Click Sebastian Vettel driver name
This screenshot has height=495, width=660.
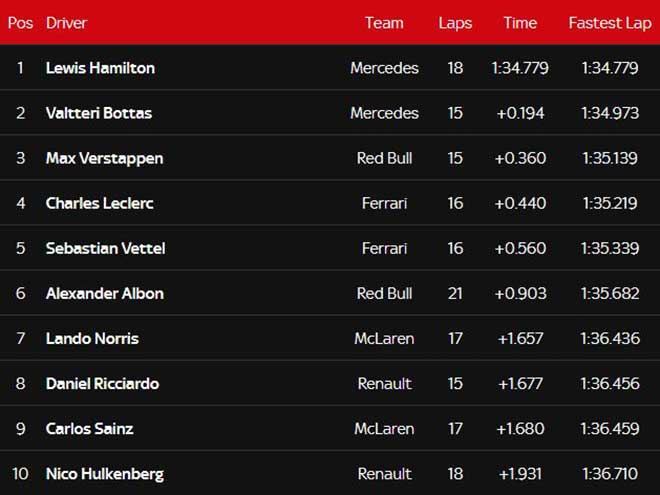(x=105, y=248)
